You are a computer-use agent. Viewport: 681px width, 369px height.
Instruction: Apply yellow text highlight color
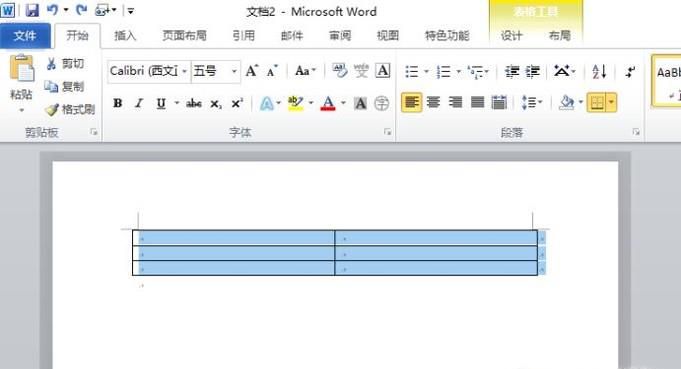(x=295, y=103)
